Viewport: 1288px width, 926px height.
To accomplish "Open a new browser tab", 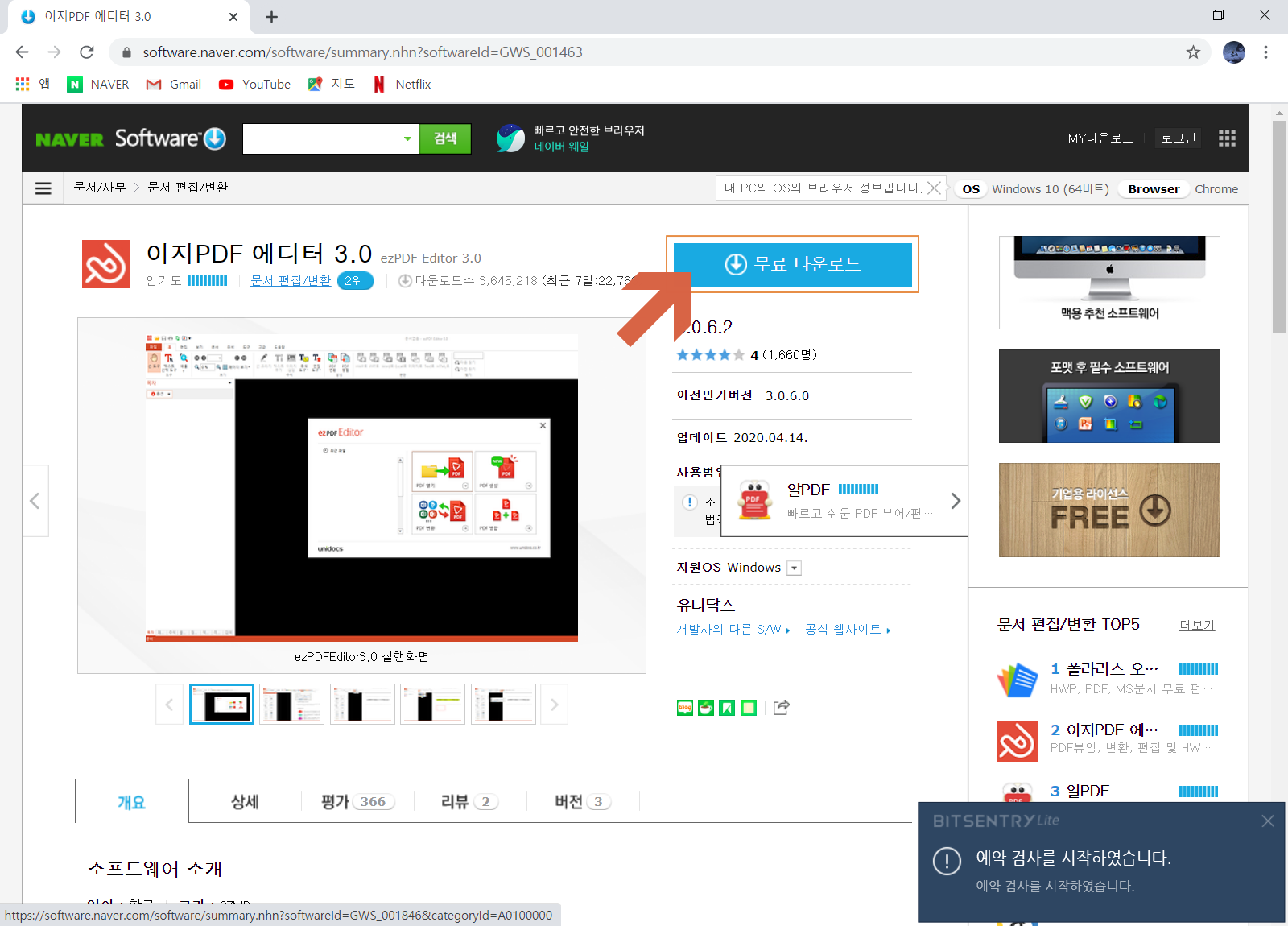I will (272, 17).
